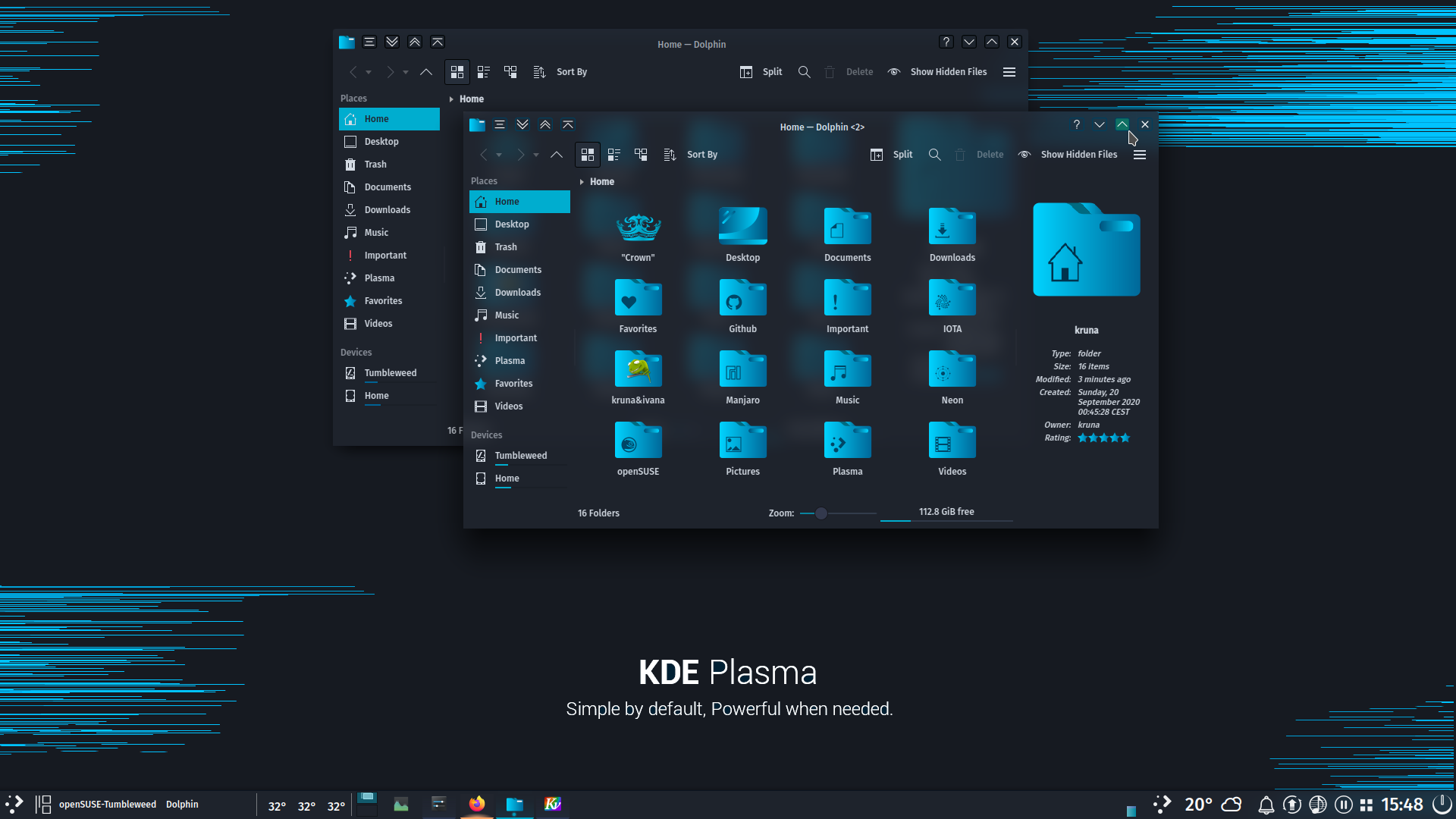Click keep-above double-up arrow in Dolphin <2> titlebar
Viewport: 1456px width, 819px height.
tap(545, 125)
